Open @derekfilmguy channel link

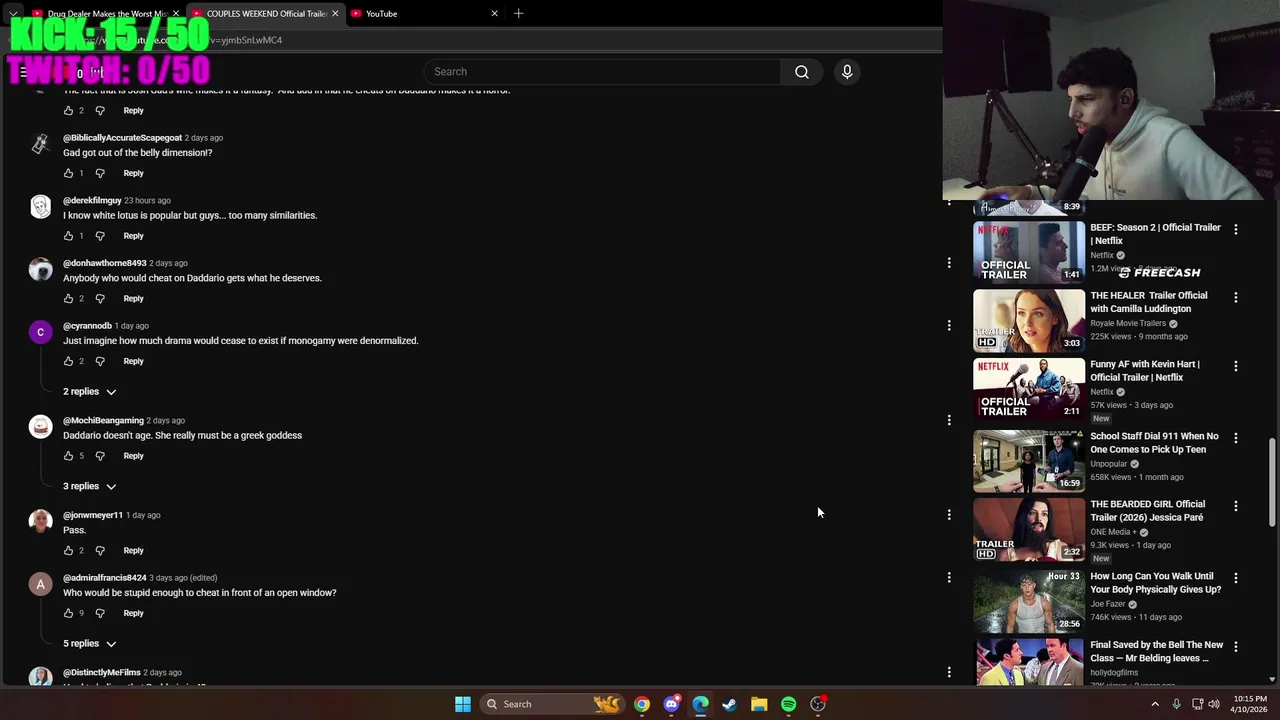pyautogui.click(x=92, y=201)
